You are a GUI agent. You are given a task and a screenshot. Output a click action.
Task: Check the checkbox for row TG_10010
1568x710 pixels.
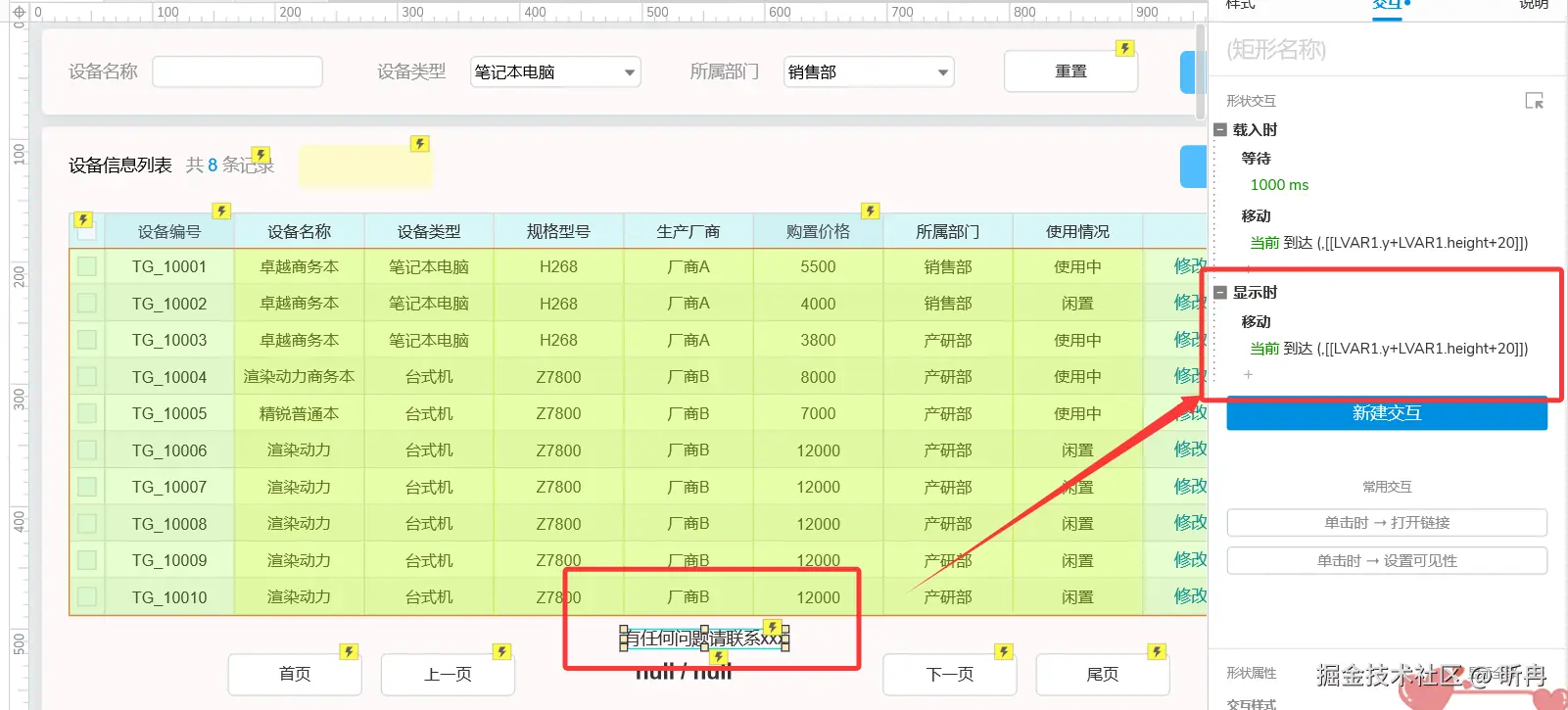tap(87, 596)
